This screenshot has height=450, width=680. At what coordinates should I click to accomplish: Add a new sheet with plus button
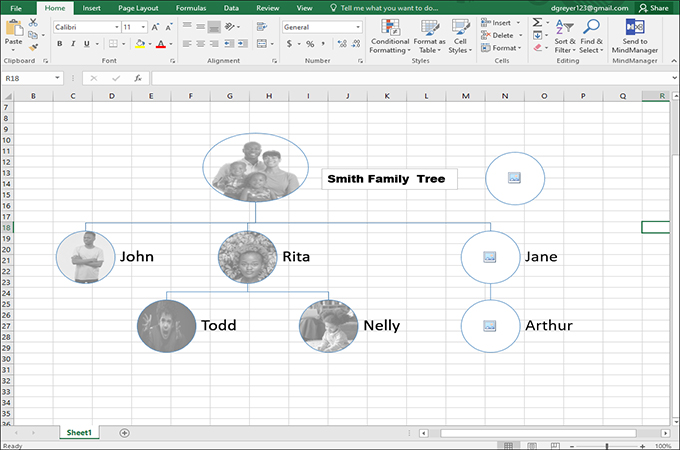124,433
